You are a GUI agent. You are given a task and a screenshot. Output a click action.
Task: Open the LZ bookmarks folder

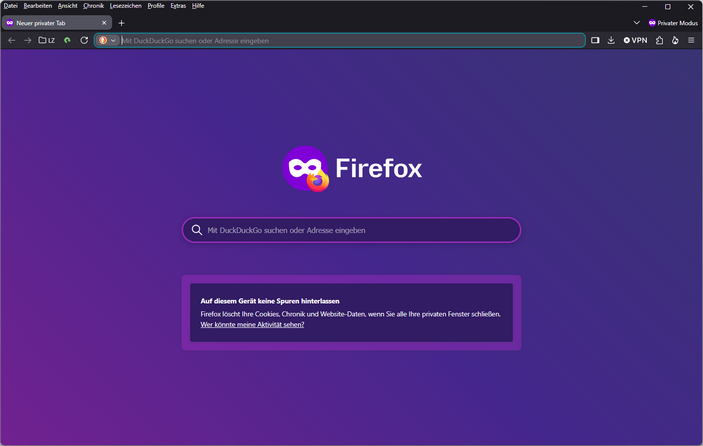pos(47,40)
